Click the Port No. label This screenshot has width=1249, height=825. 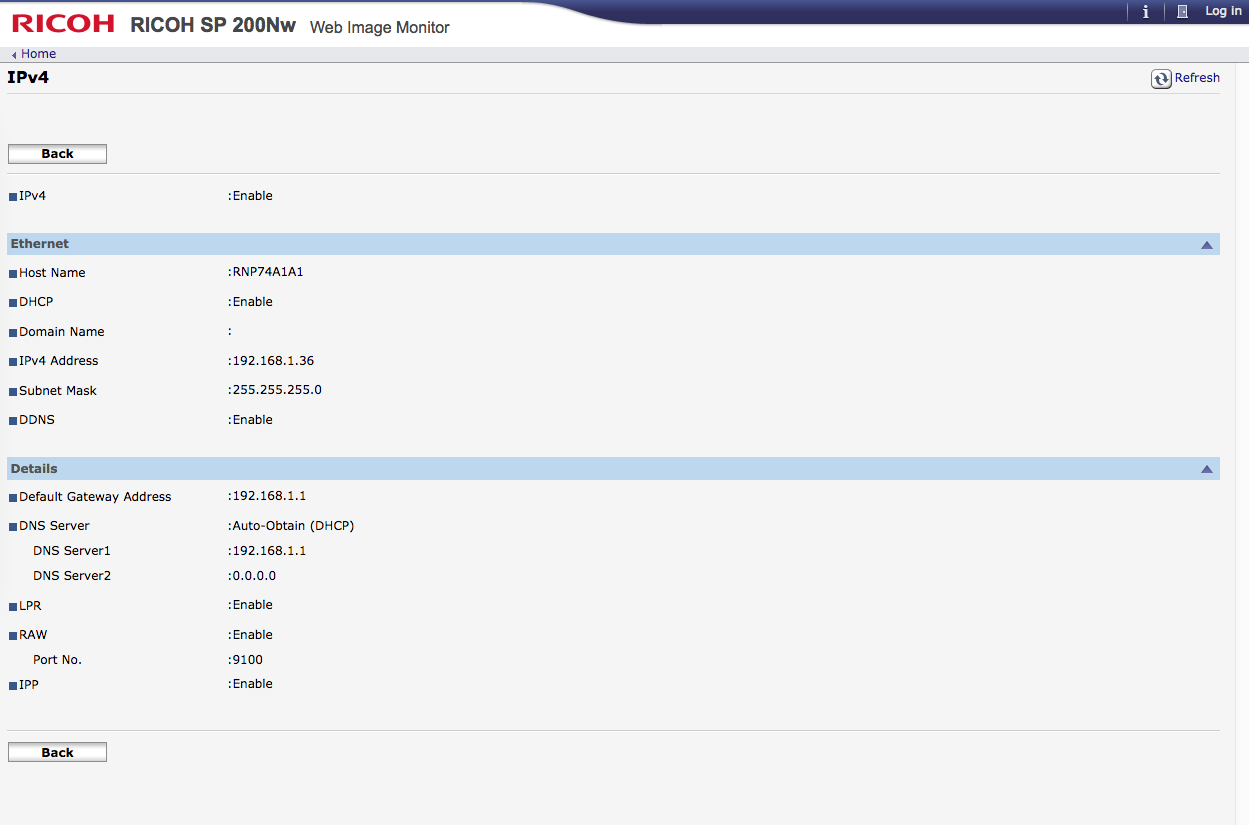pyautogui.click(x=57, y=660)
